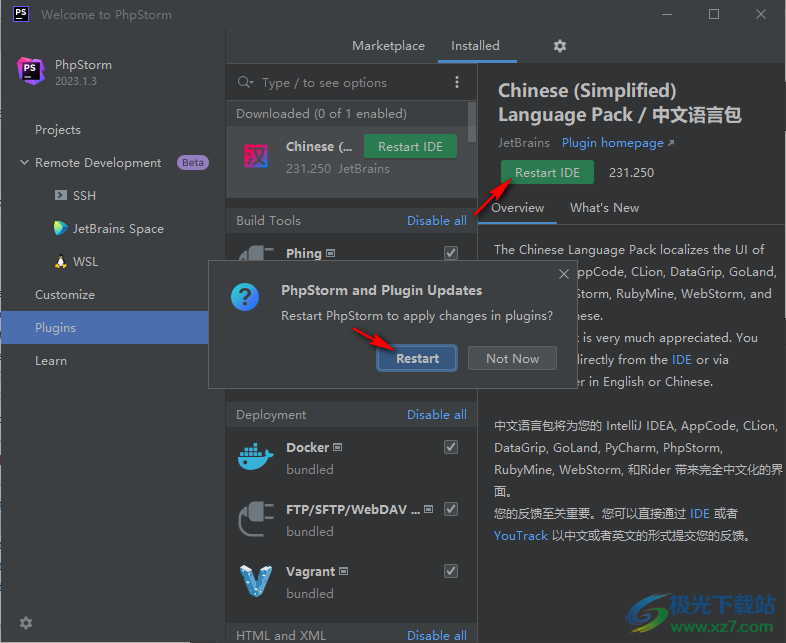Screen dimensions: 786x643
Task: Open the YouTrack link
Action: coord(521,536)
